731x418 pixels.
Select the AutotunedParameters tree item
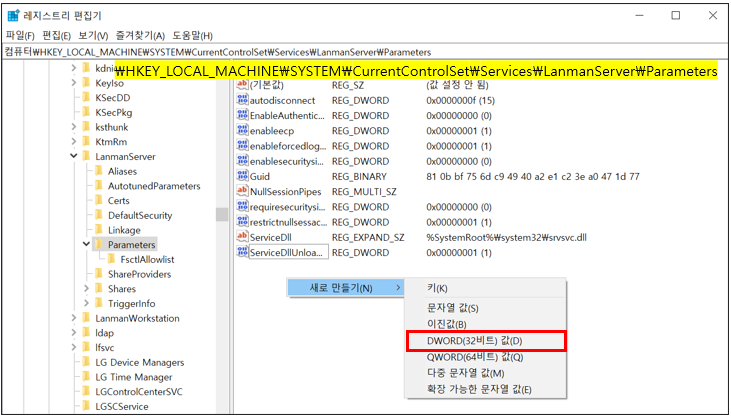(154, 186)
